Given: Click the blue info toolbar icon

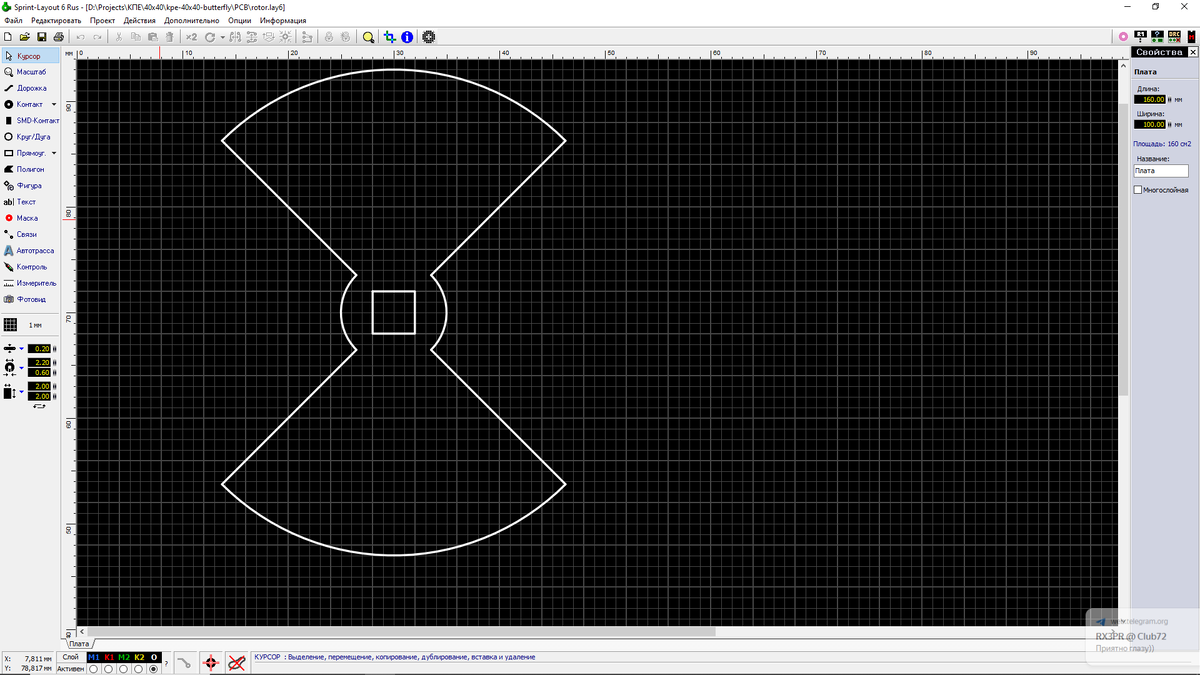Looking at the screenshot, I should coord(407,37).
